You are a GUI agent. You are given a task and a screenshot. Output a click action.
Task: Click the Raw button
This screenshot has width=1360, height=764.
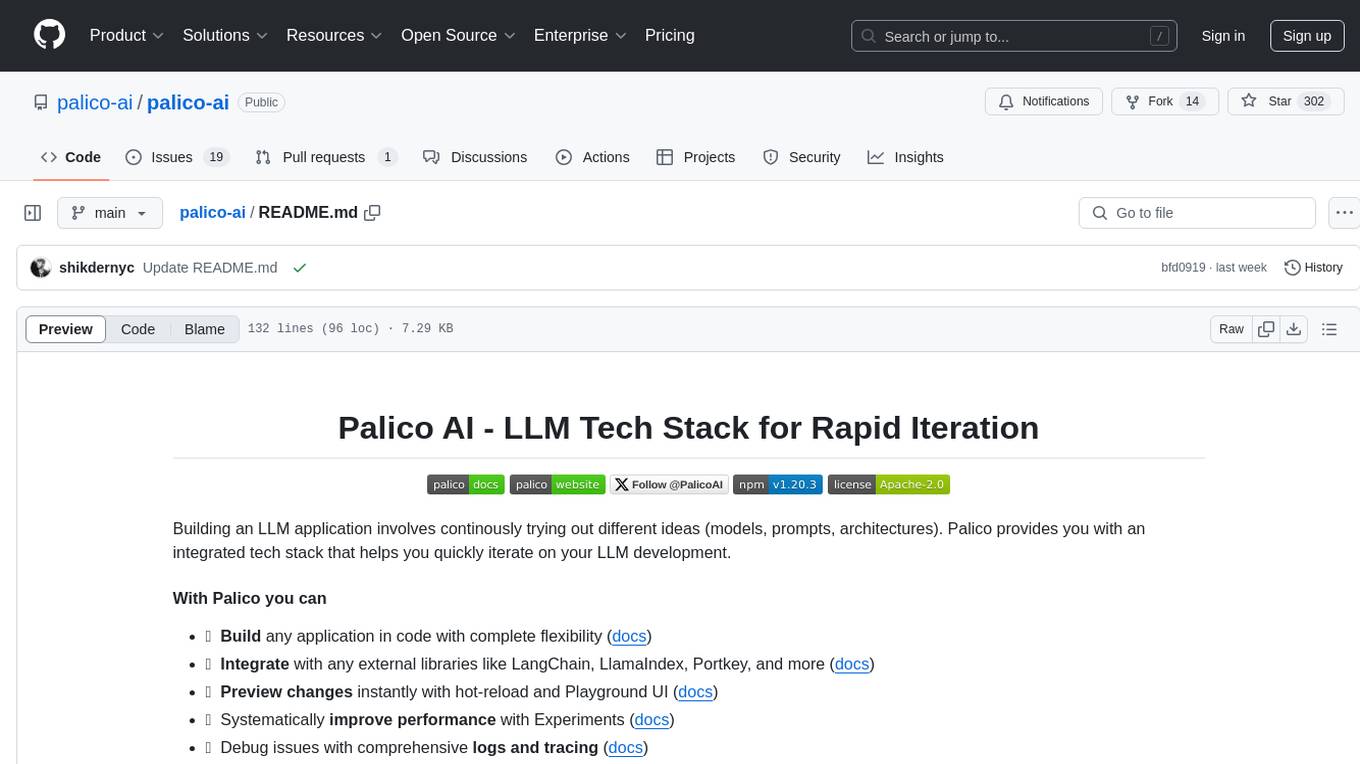pos(1231,329)
